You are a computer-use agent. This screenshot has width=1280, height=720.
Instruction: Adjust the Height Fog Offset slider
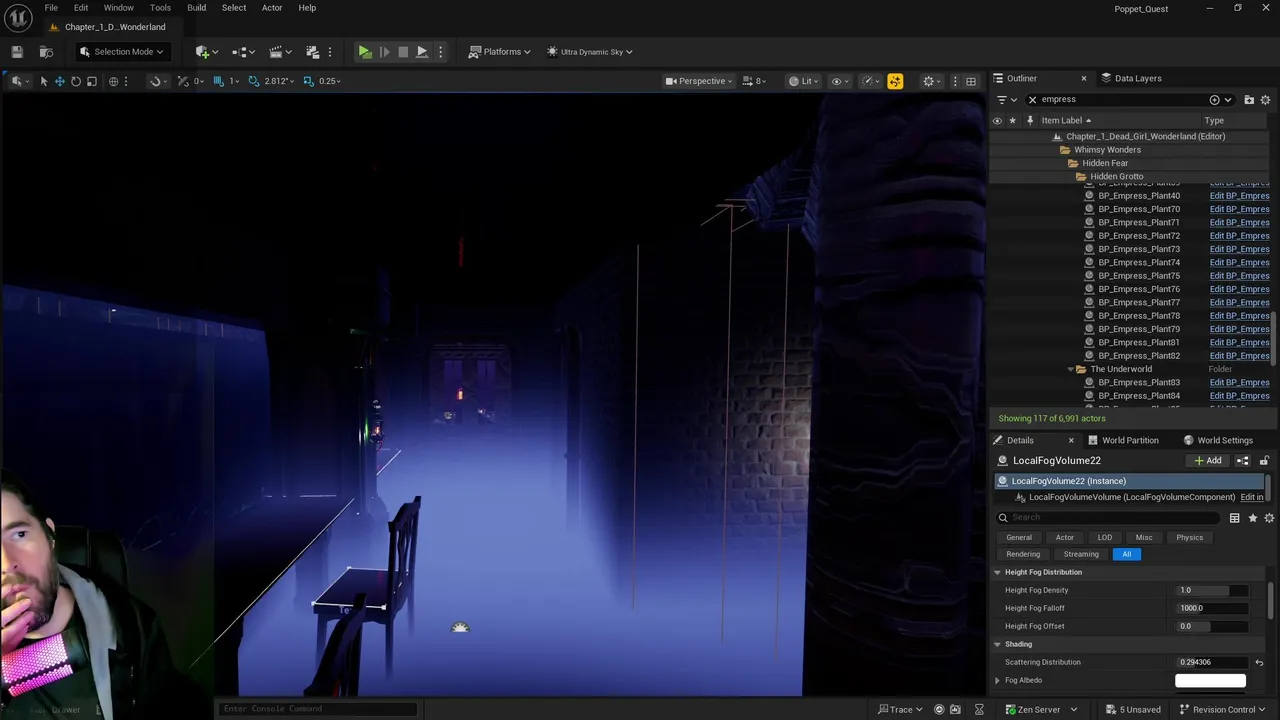click(x=1211, y=626)
